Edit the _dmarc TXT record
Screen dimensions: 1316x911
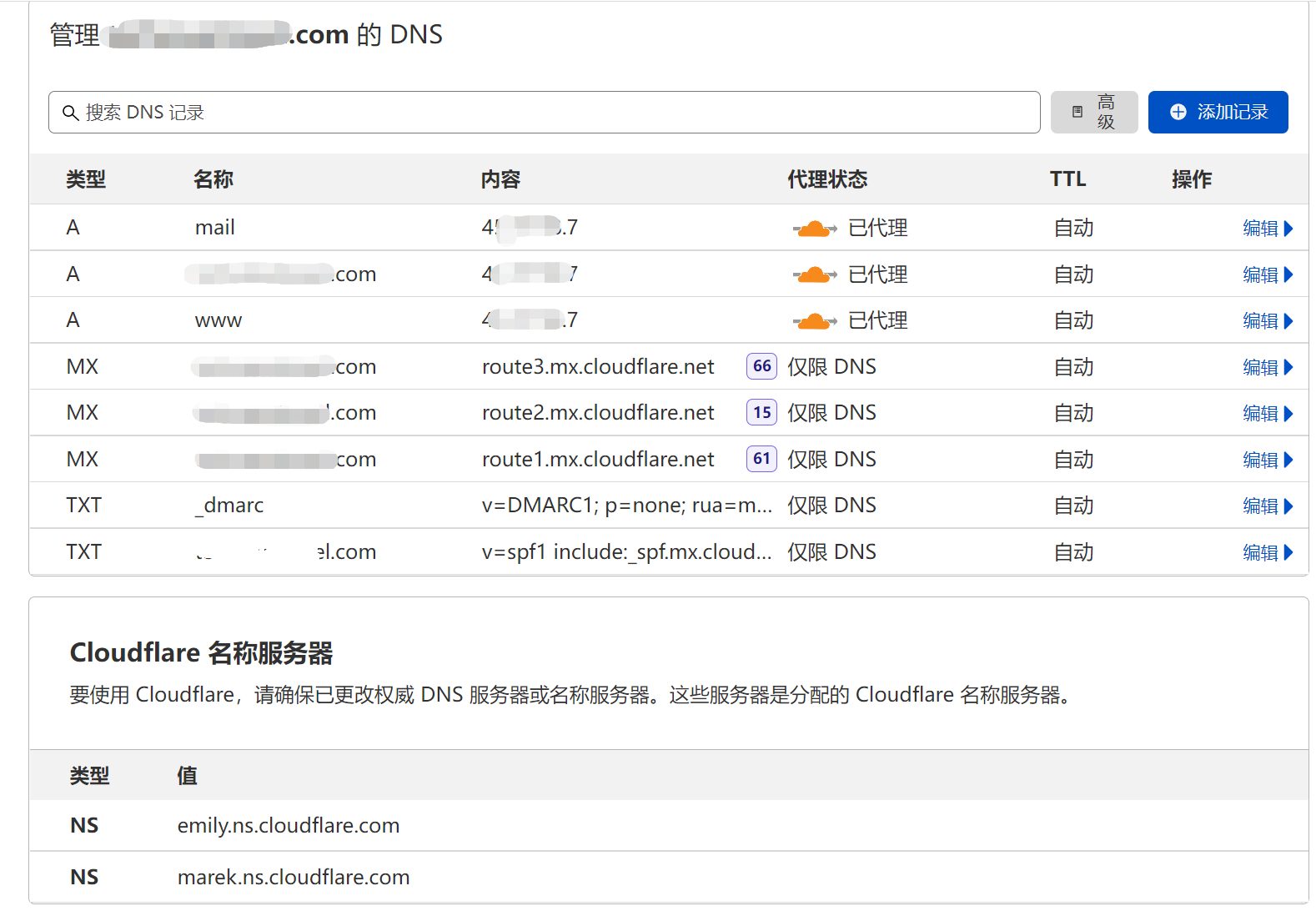coord(1268,506)
